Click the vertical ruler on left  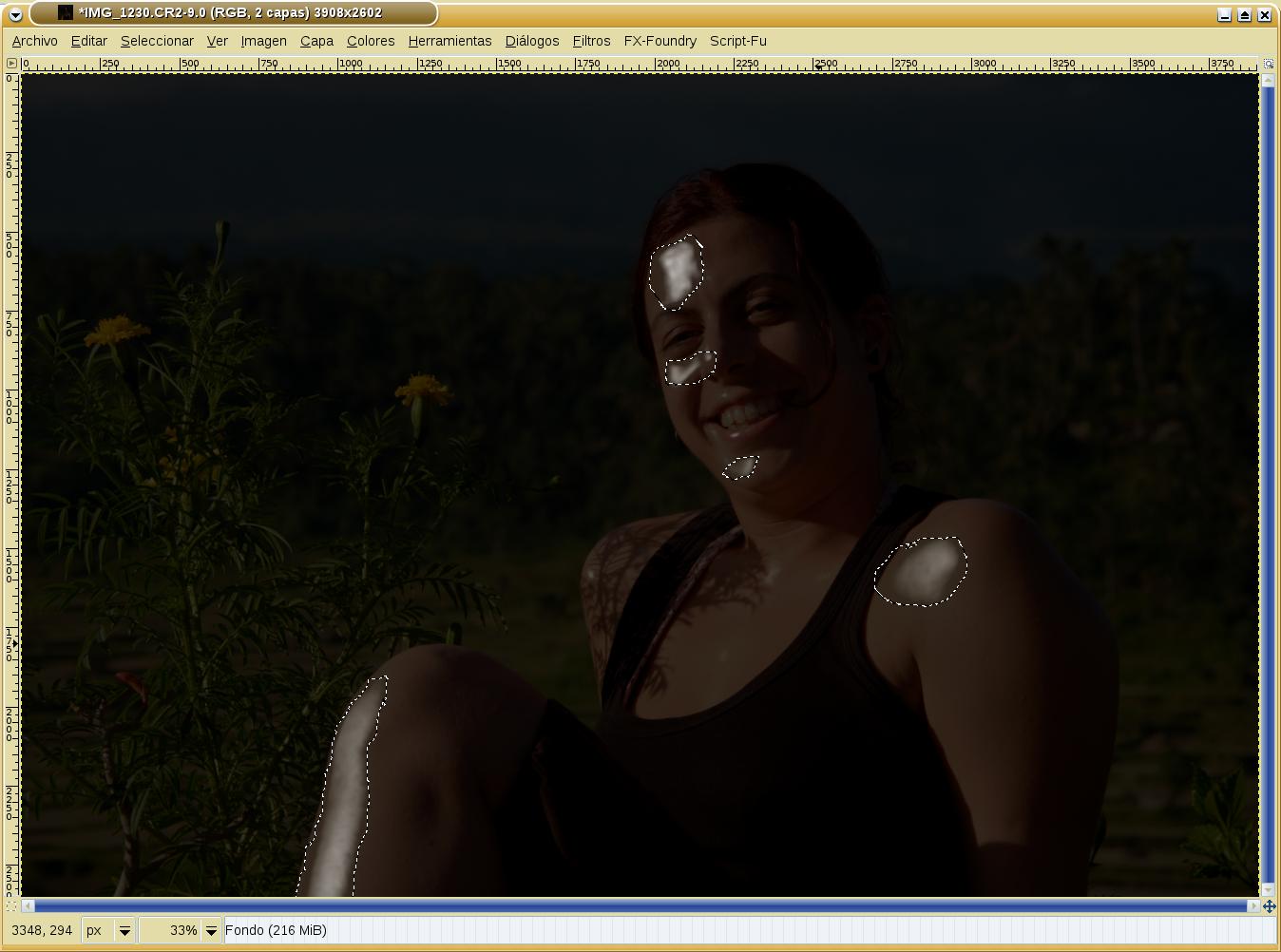click(11, 486)
